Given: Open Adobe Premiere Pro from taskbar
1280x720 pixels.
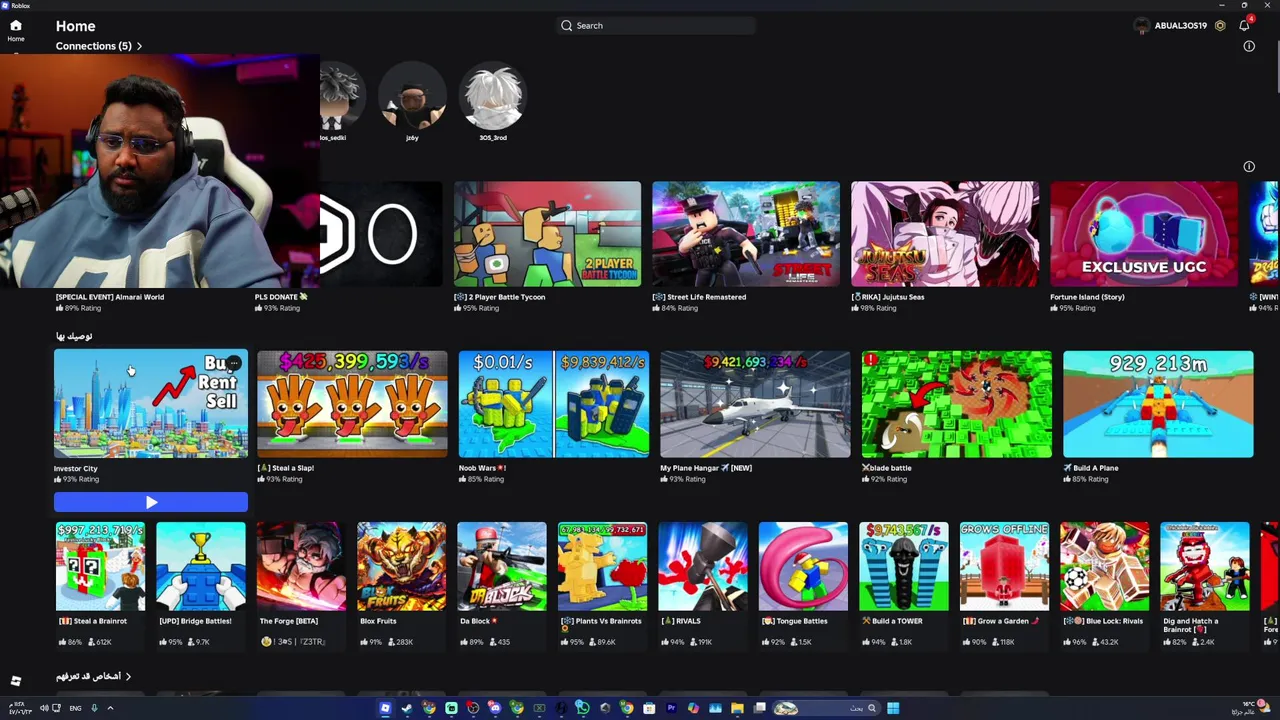Looking at the screenshot, I should pos(671,708).
